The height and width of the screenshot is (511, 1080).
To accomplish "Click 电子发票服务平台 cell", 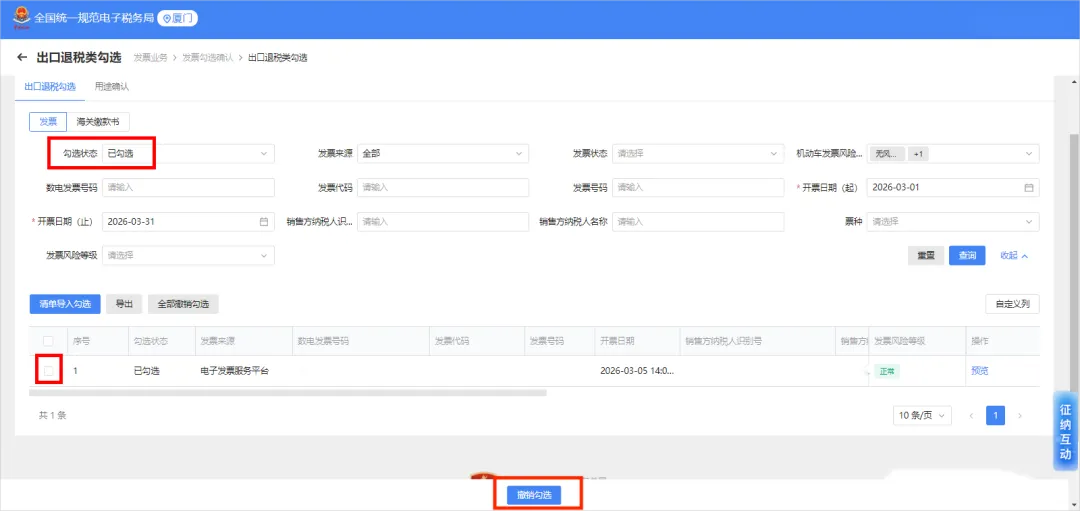I will click(x=234, y=371).
